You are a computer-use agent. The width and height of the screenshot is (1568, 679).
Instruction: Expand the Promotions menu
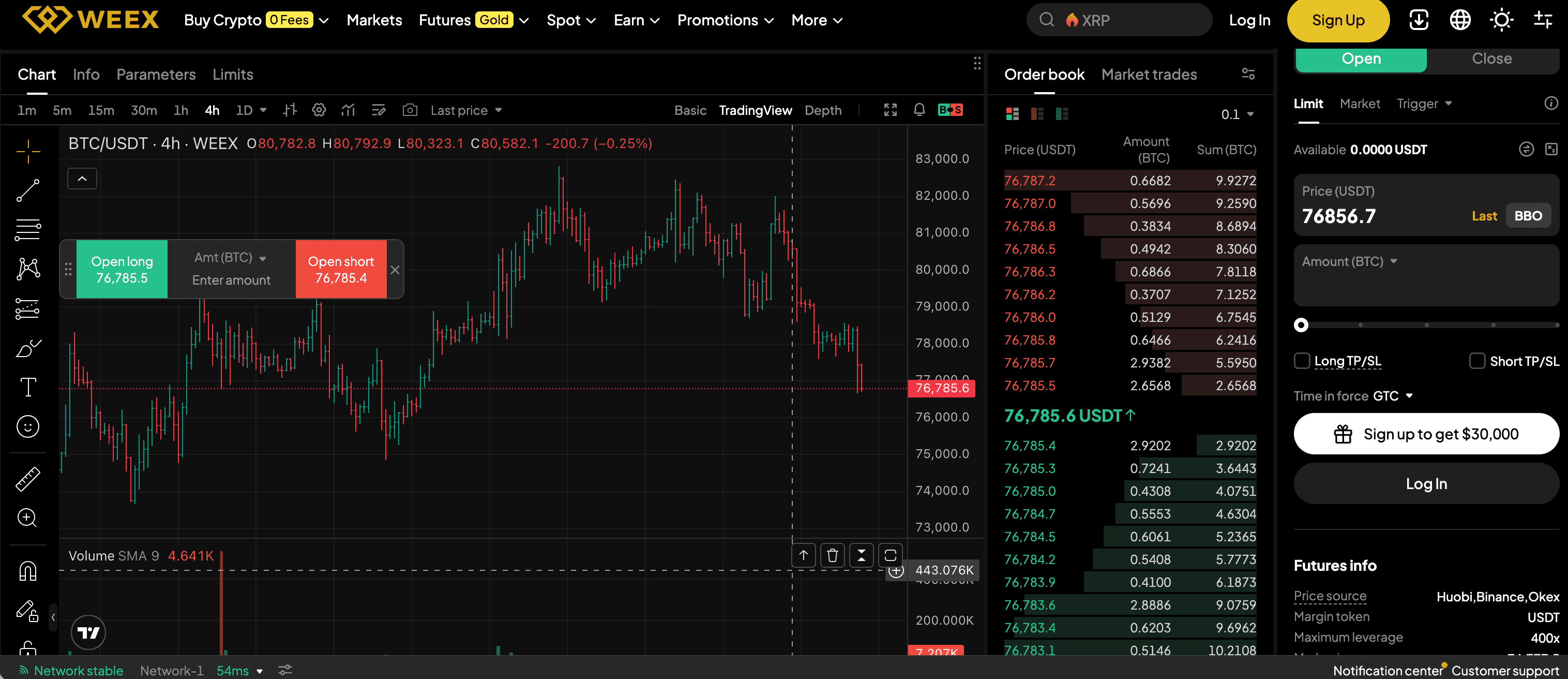point(725,20)
